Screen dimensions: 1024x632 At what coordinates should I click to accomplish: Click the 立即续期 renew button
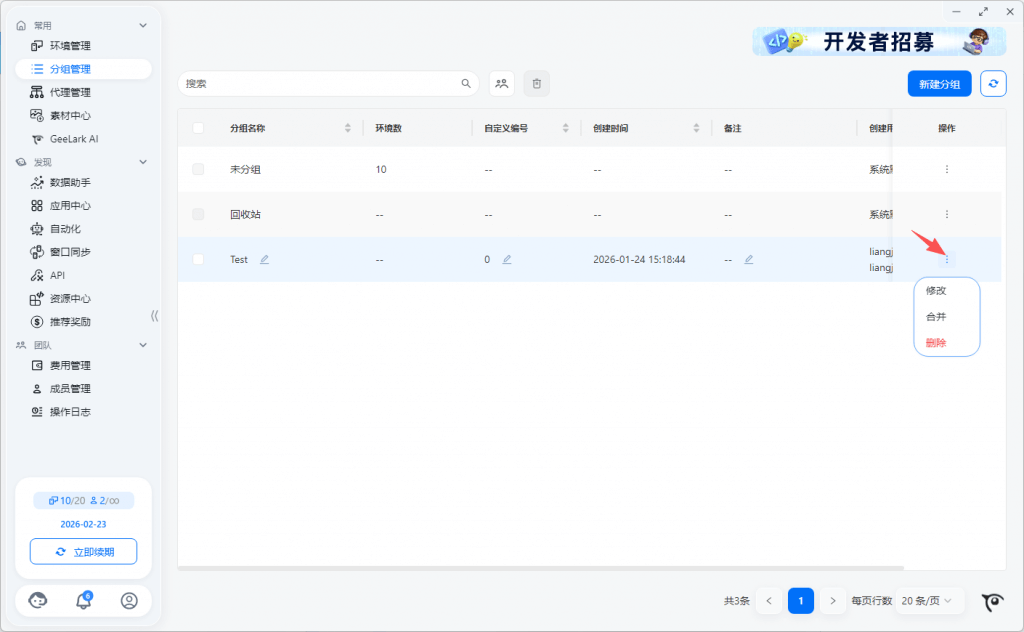pos(84,552)
